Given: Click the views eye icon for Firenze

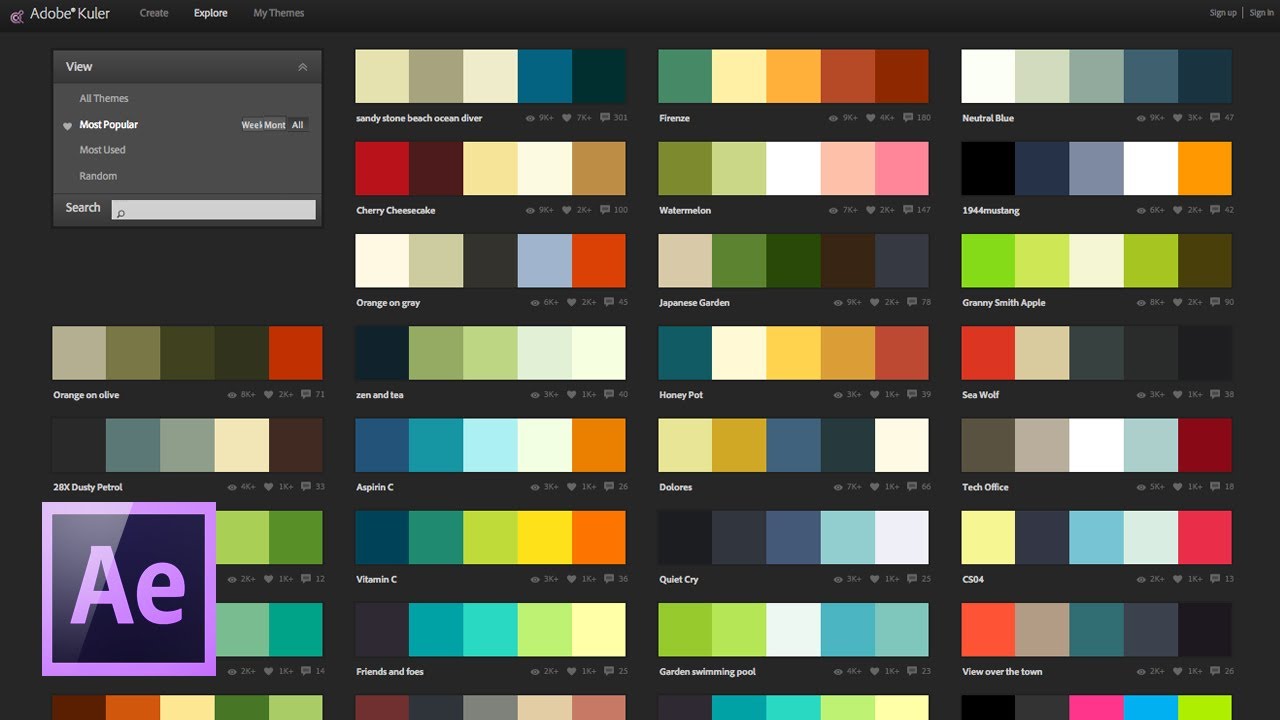Looking at the screenshot, I should click(x=834, y=118).
